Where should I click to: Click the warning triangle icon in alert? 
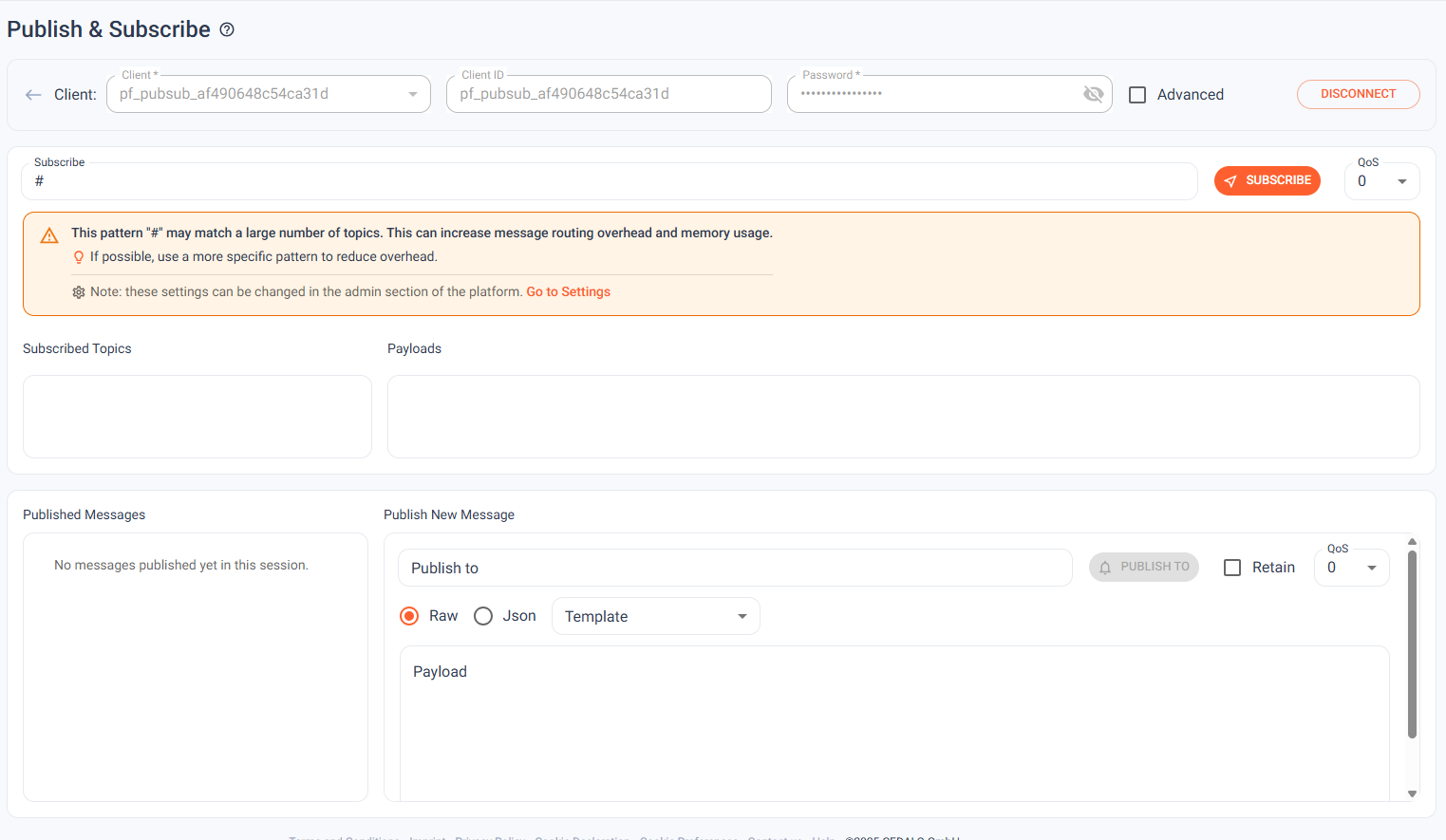49,235
